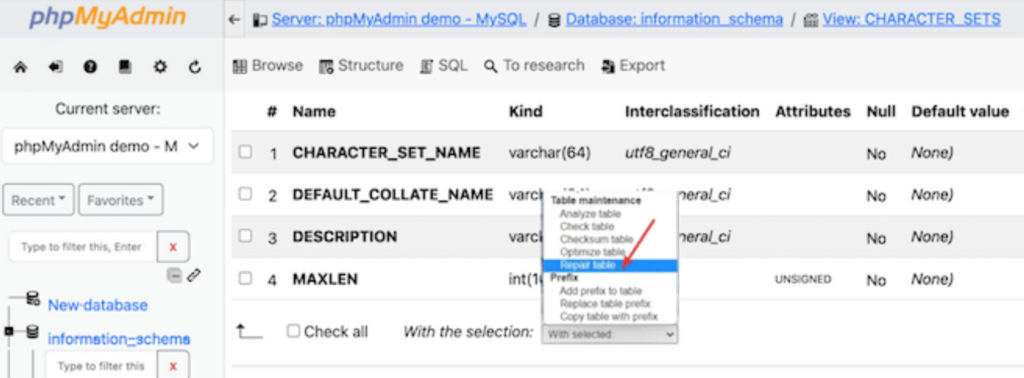Open settings with the gear icon
Screen dimensions: 1024x378
[x=159, y=67]
